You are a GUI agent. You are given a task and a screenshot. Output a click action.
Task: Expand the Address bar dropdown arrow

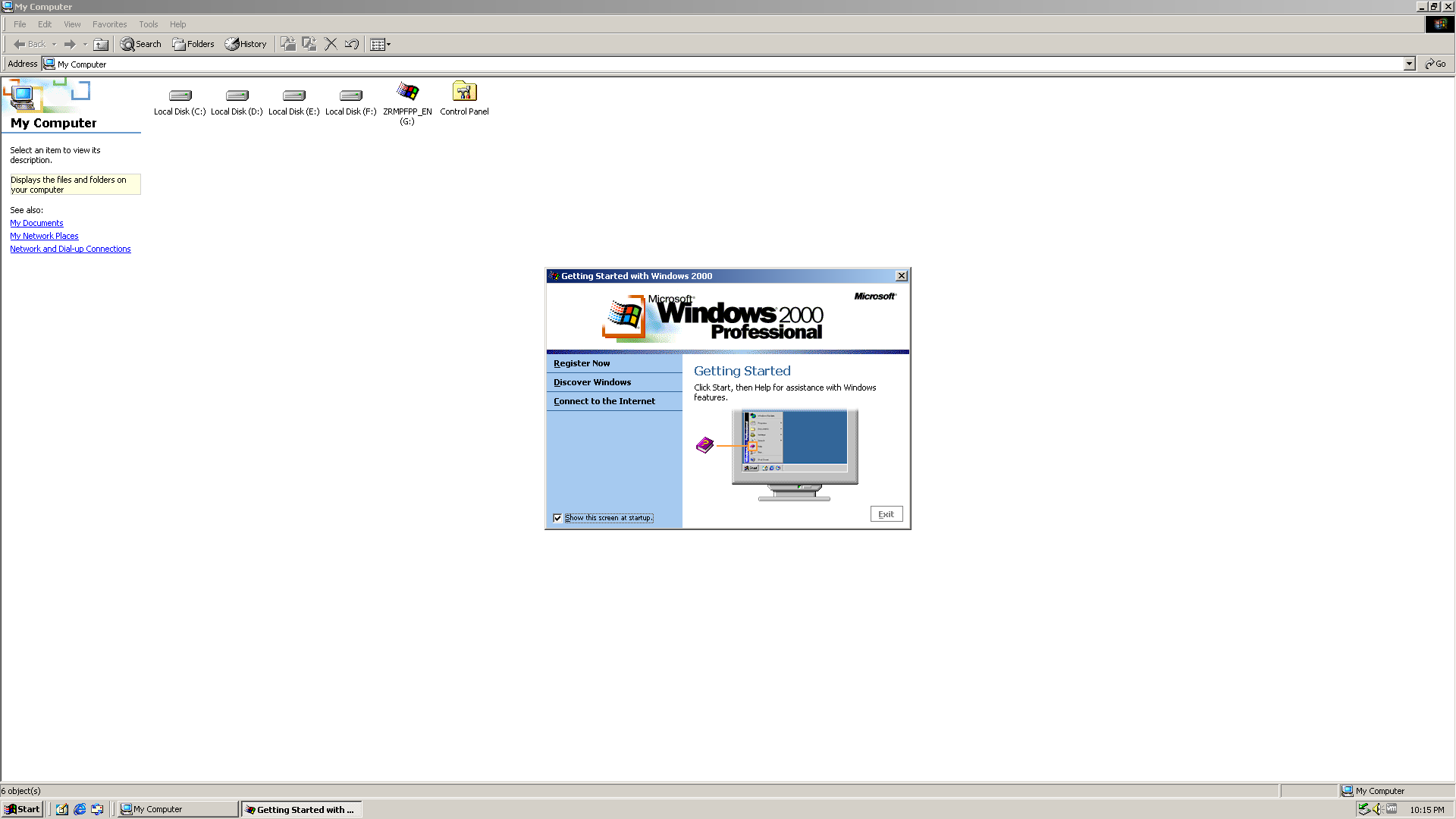pos(1410,64)
